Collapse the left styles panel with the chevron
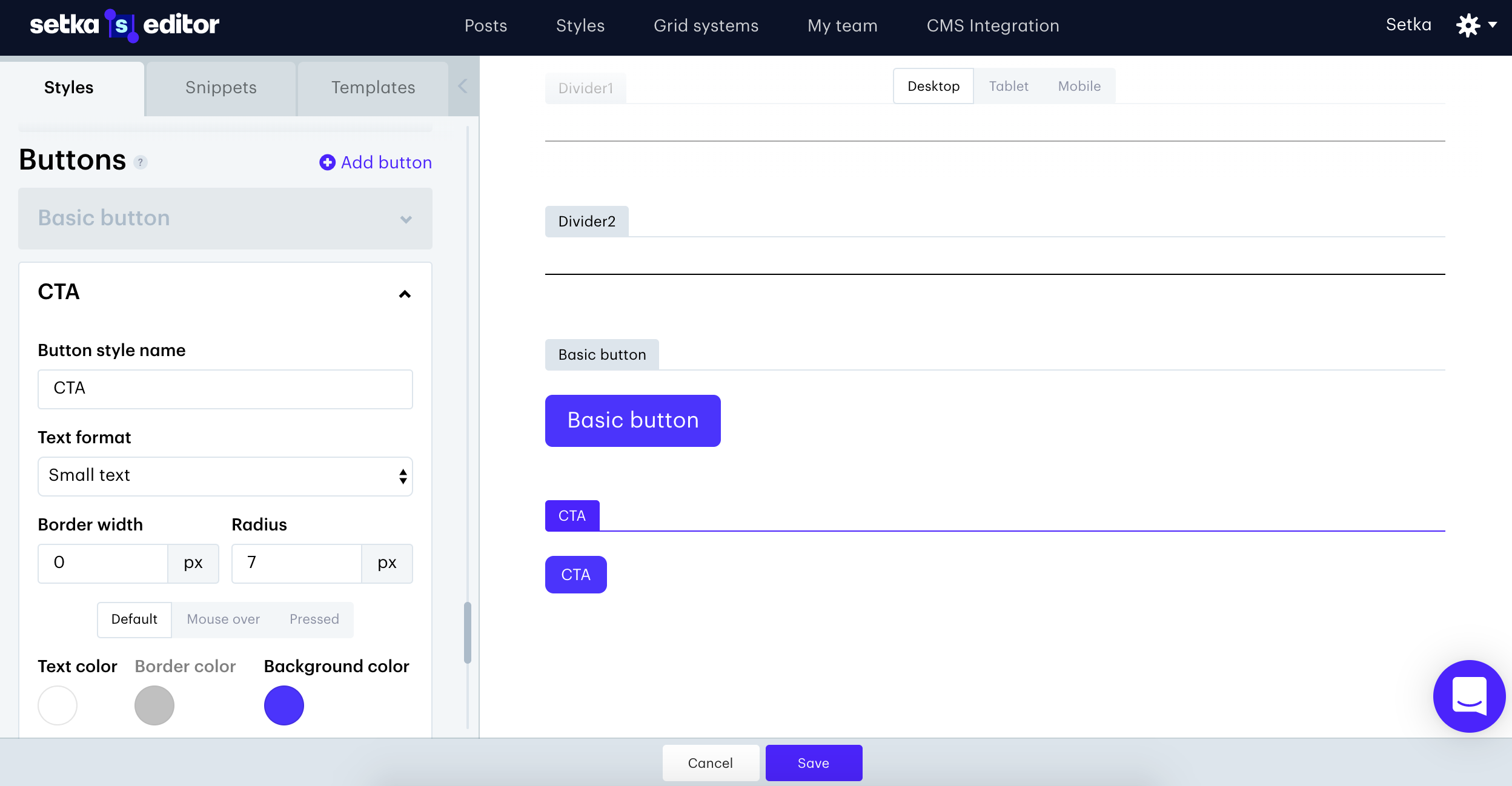 point(462,86)
